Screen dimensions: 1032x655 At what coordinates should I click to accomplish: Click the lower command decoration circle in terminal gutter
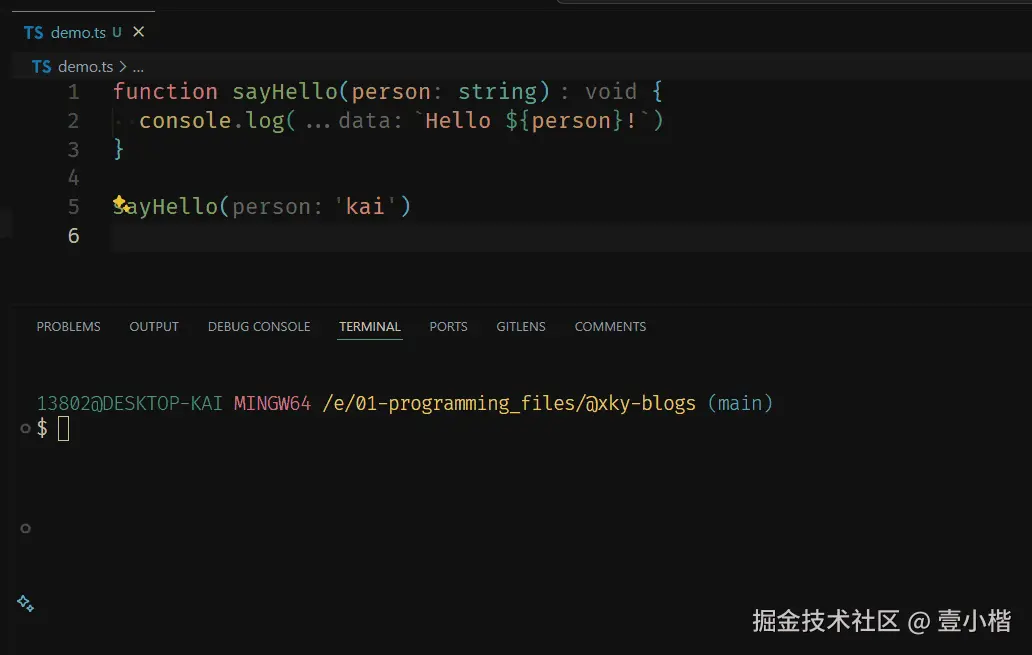(25, 528)
